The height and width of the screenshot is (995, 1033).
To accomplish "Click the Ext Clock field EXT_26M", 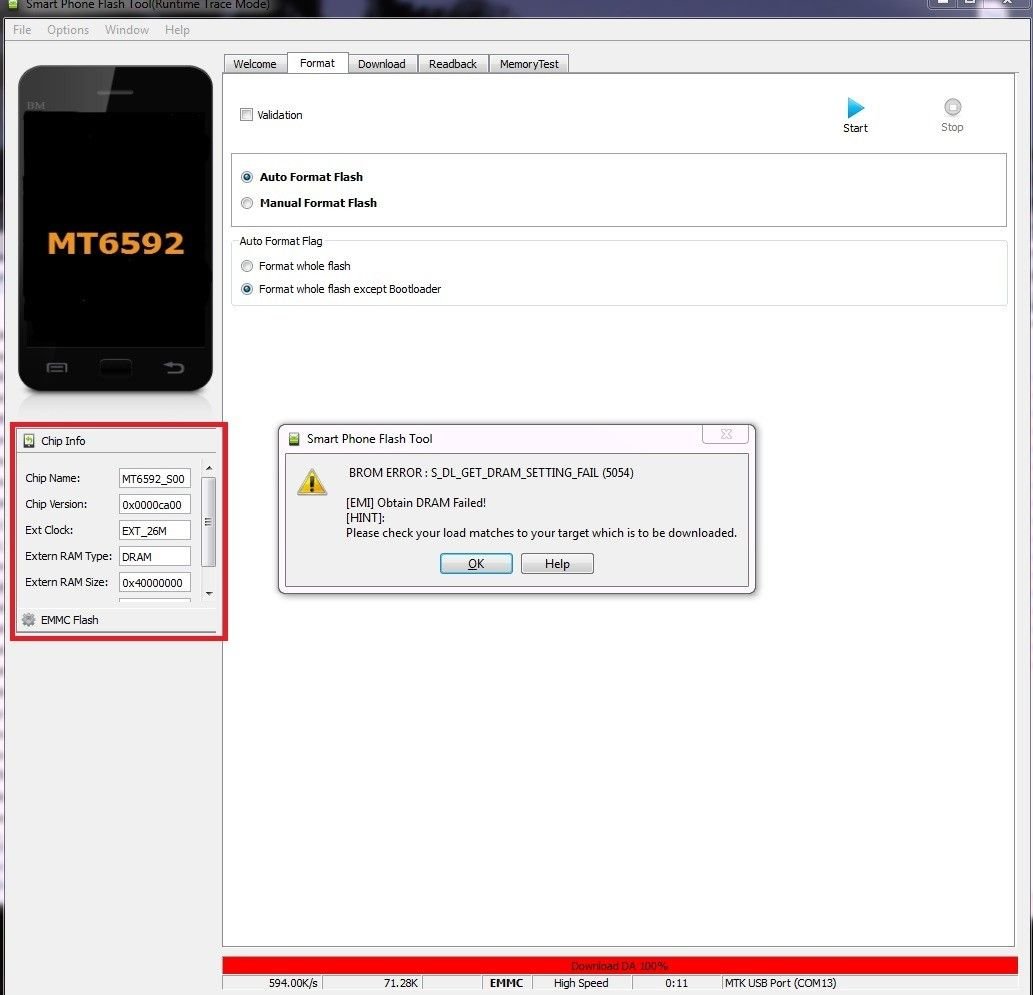I will (x=155, y=530).
